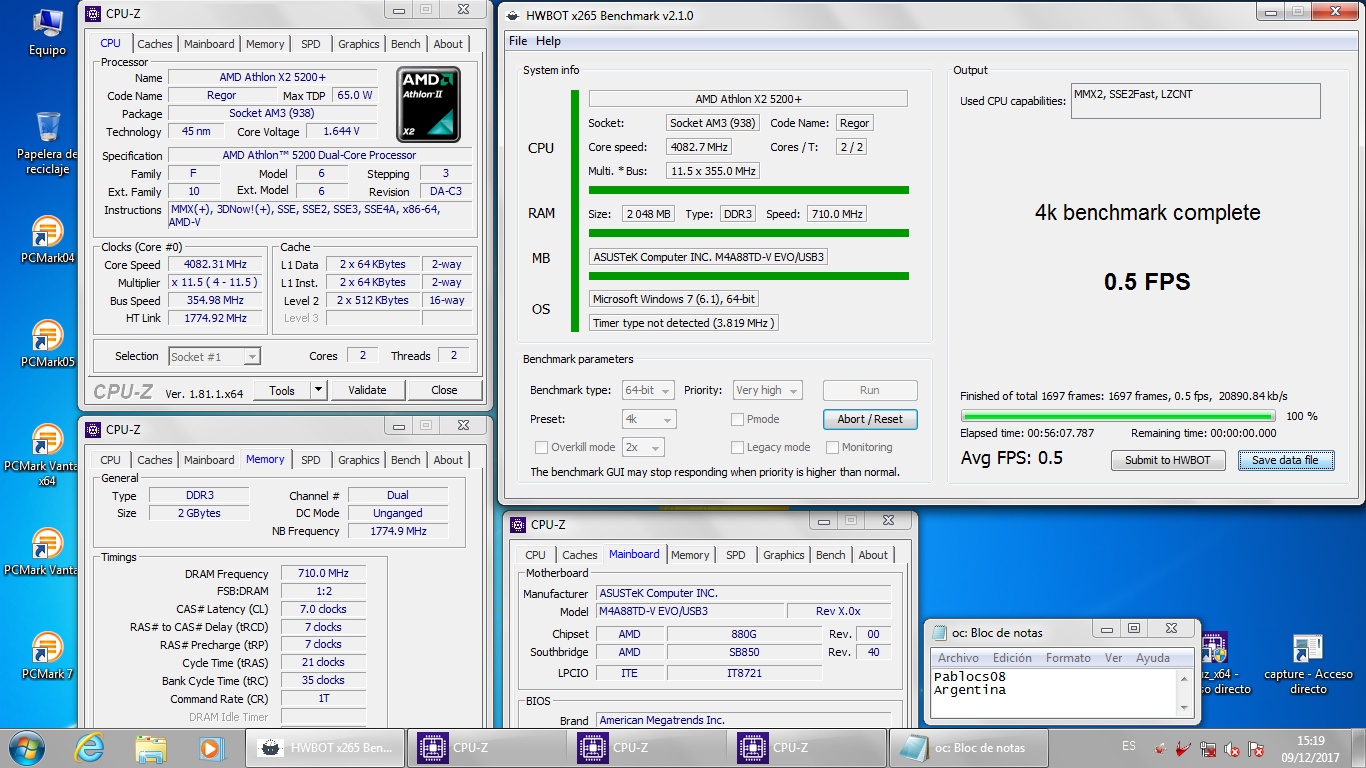Image resolution: width=1366 pixels, height=768 pixels.
Task: Open File menu in HWBOT x265
Action: tap(518, 41)
